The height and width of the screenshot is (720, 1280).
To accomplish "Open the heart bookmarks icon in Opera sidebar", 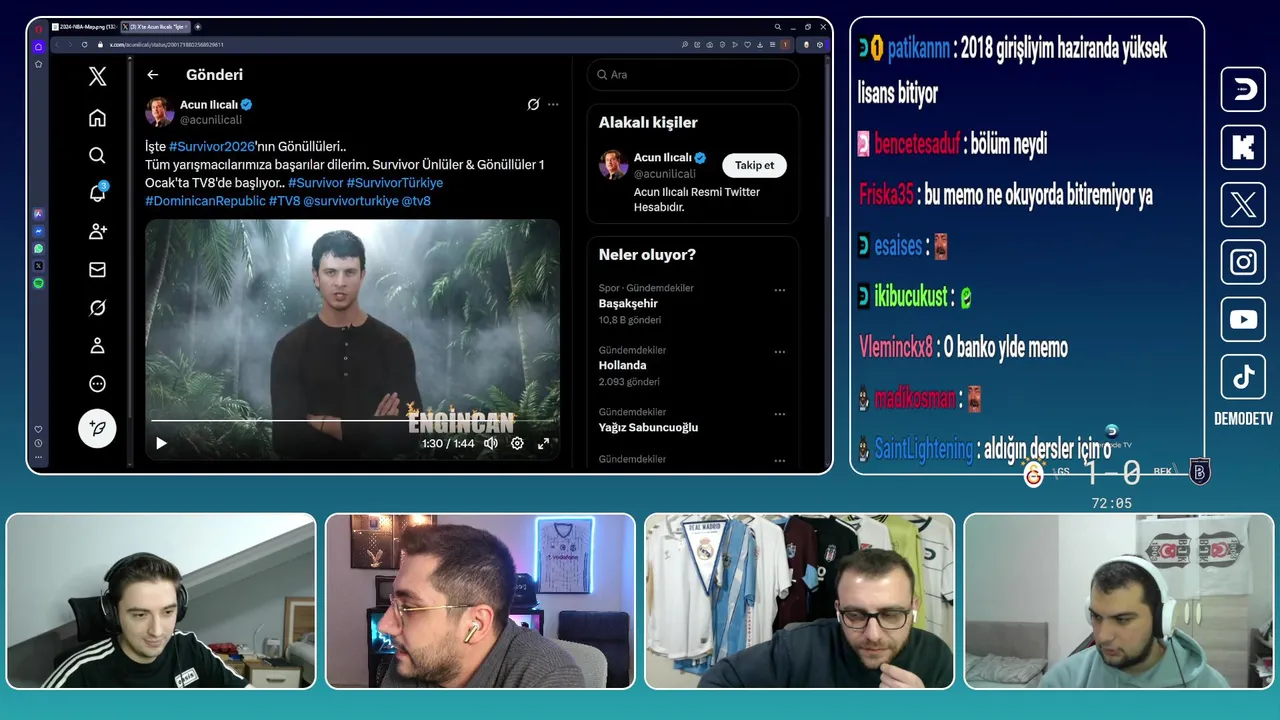I will point(38,429).
